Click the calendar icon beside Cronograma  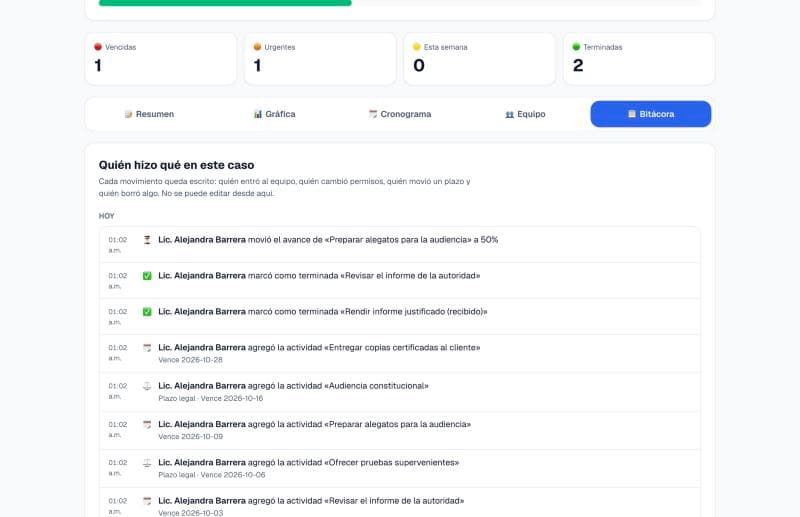(x=373, y=114)
